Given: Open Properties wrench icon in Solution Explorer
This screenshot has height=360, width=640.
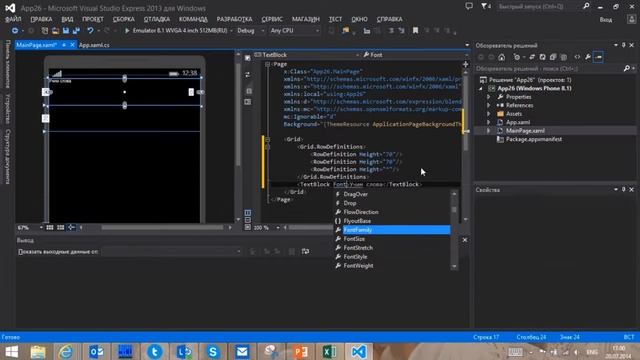Looking at the screenshot, I should coord(588,57).
